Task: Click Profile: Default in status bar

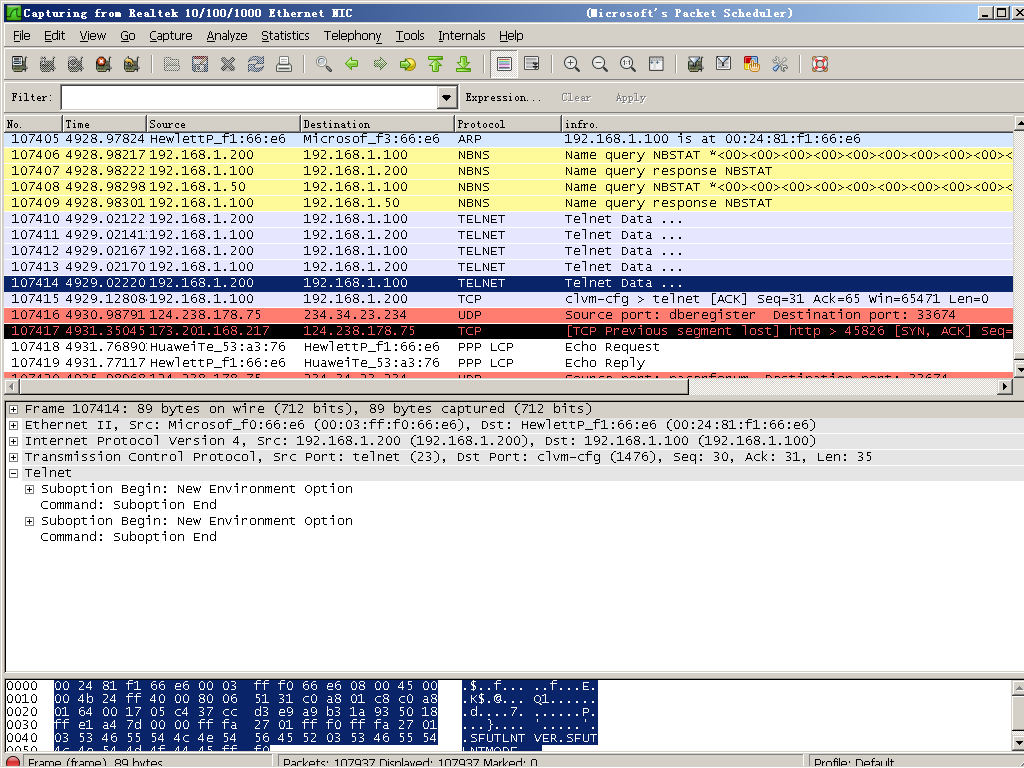Action: tap(854, 762)
